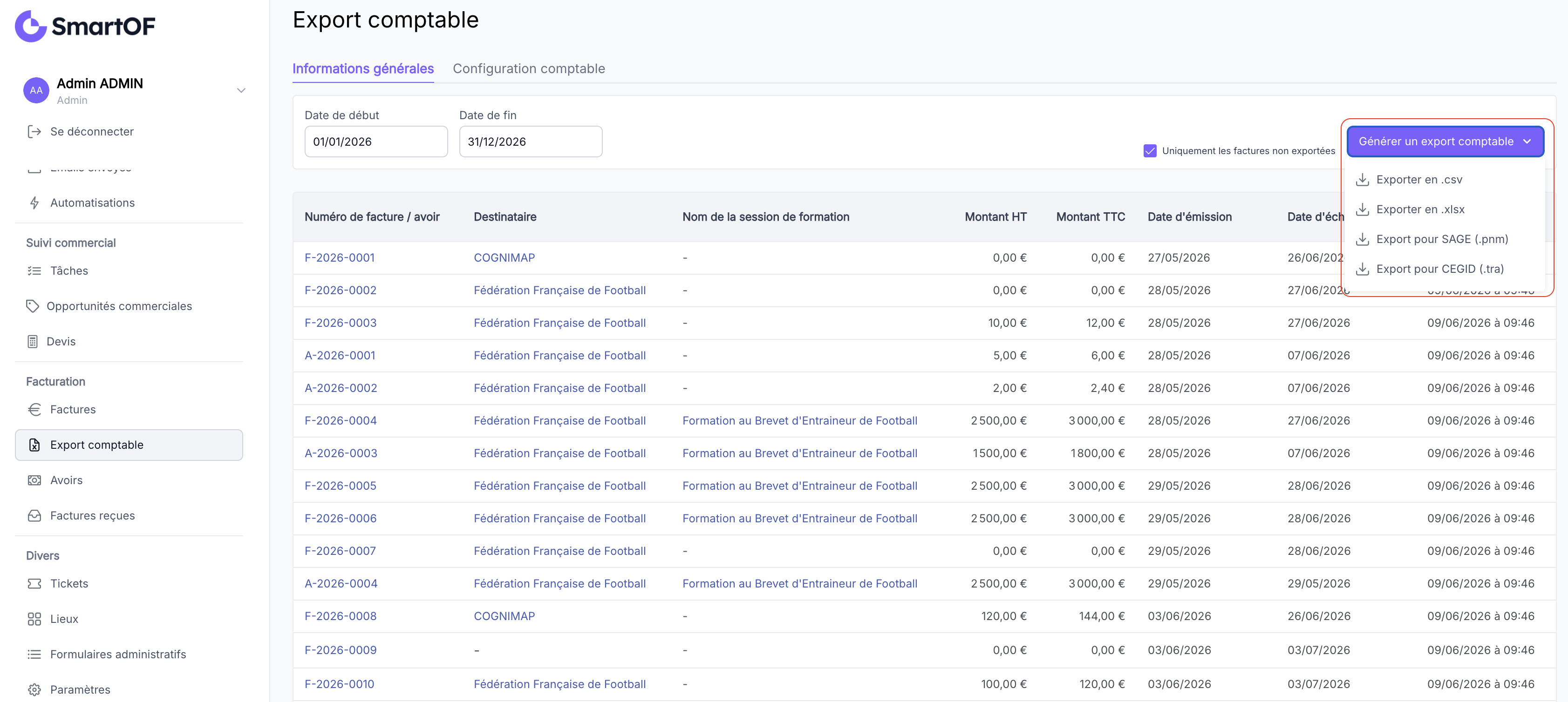
Task: Open Tâches in sidebar
Action: point(69,271)
